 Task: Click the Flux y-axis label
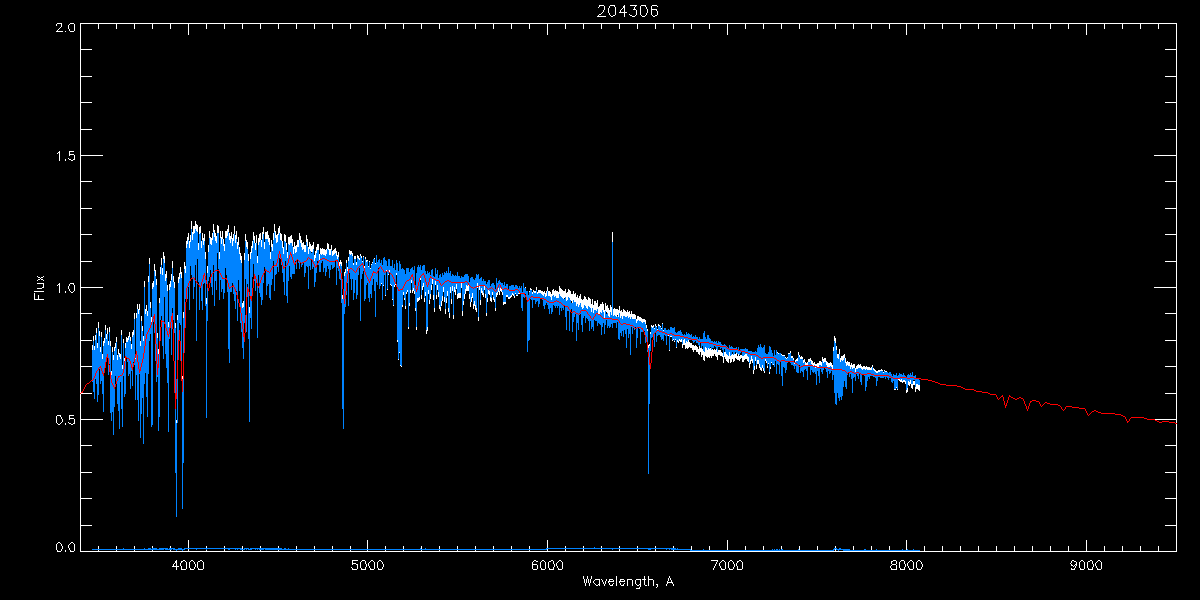[40, 288]
